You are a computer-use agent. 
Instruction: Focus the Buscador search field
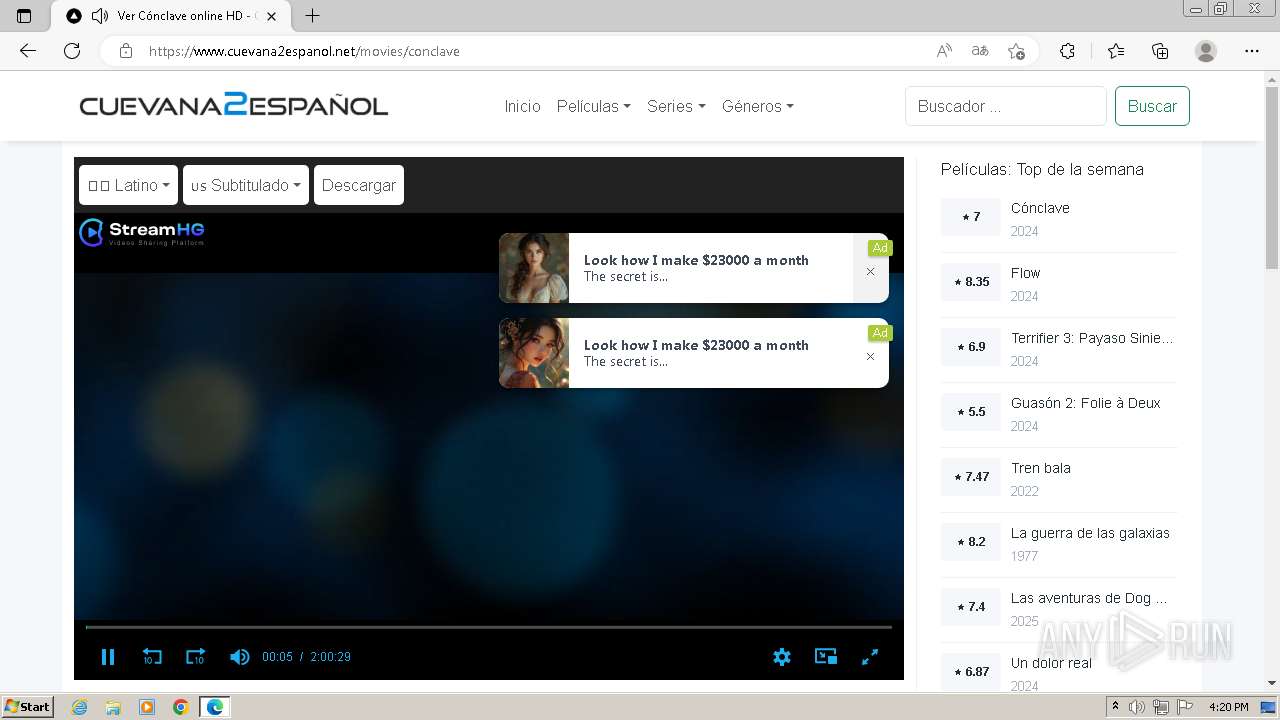[1006, 106]
